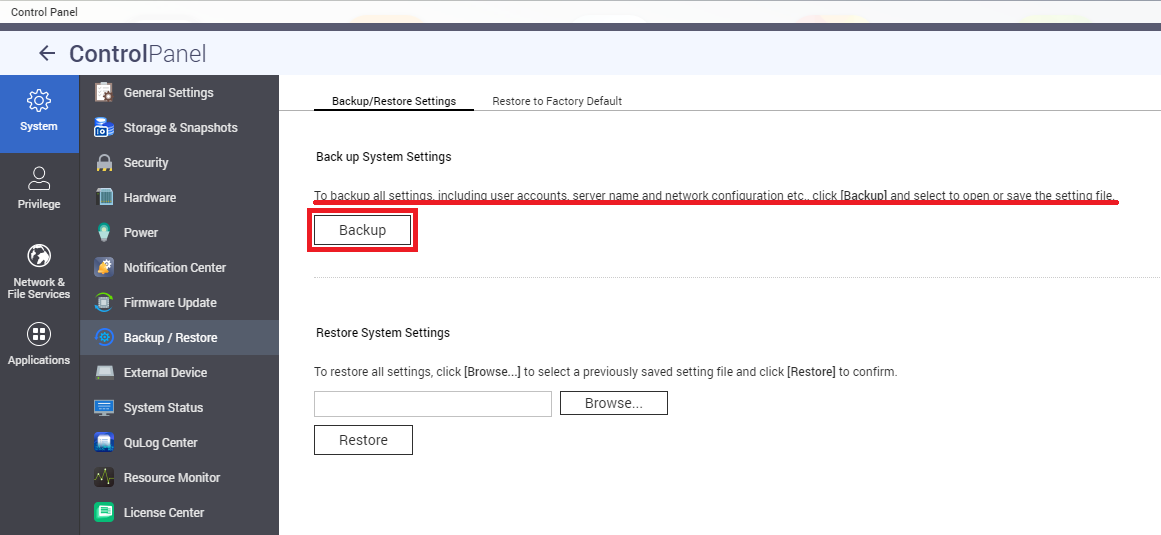Click the General Settings clipboard icon
This screenshot has width=1161, height=535.
pos(104,93)
